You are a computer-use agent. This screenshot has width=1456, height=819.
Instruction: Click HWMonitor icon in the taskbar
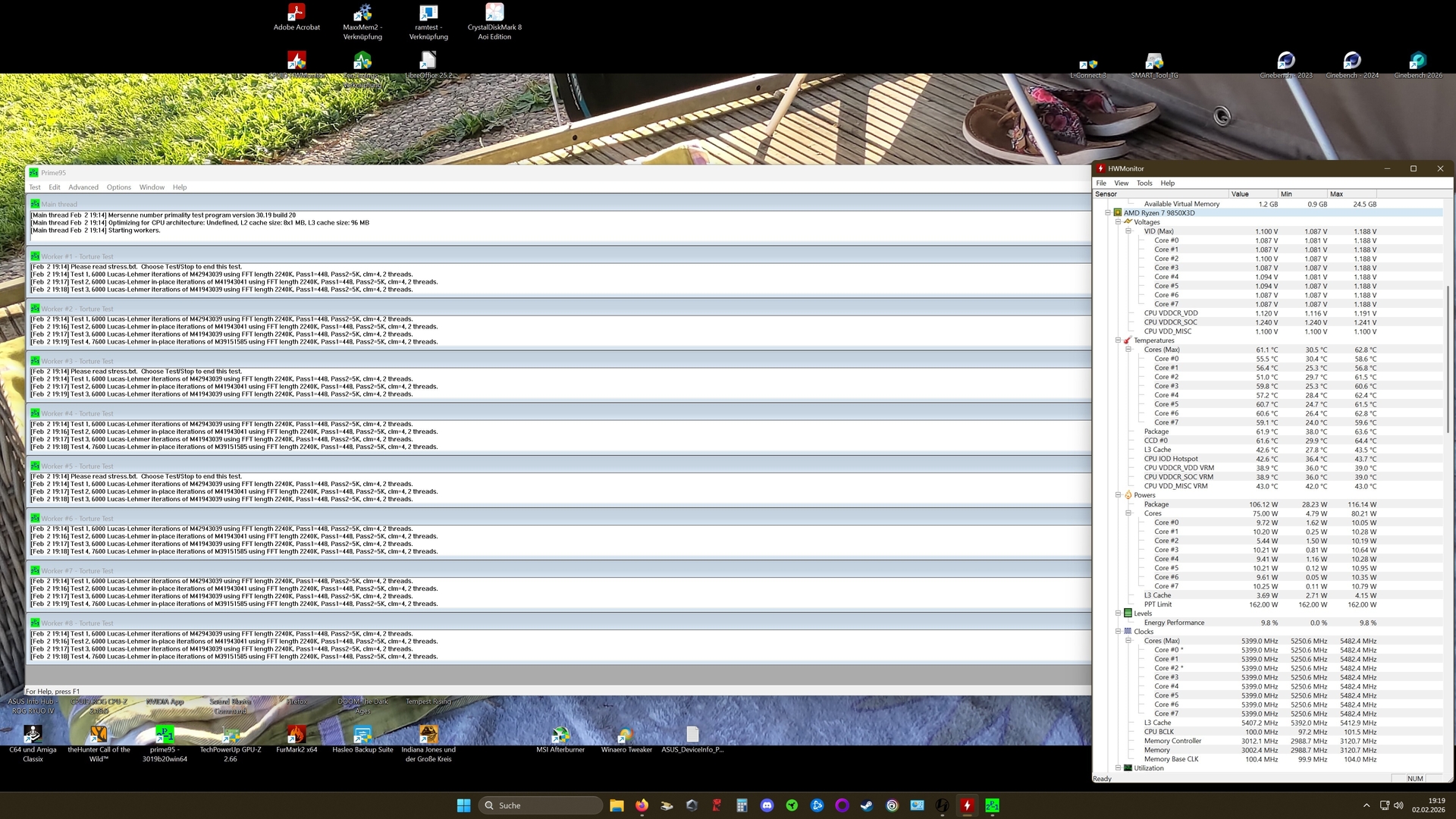pyautogui.click(x=967, y=805)
